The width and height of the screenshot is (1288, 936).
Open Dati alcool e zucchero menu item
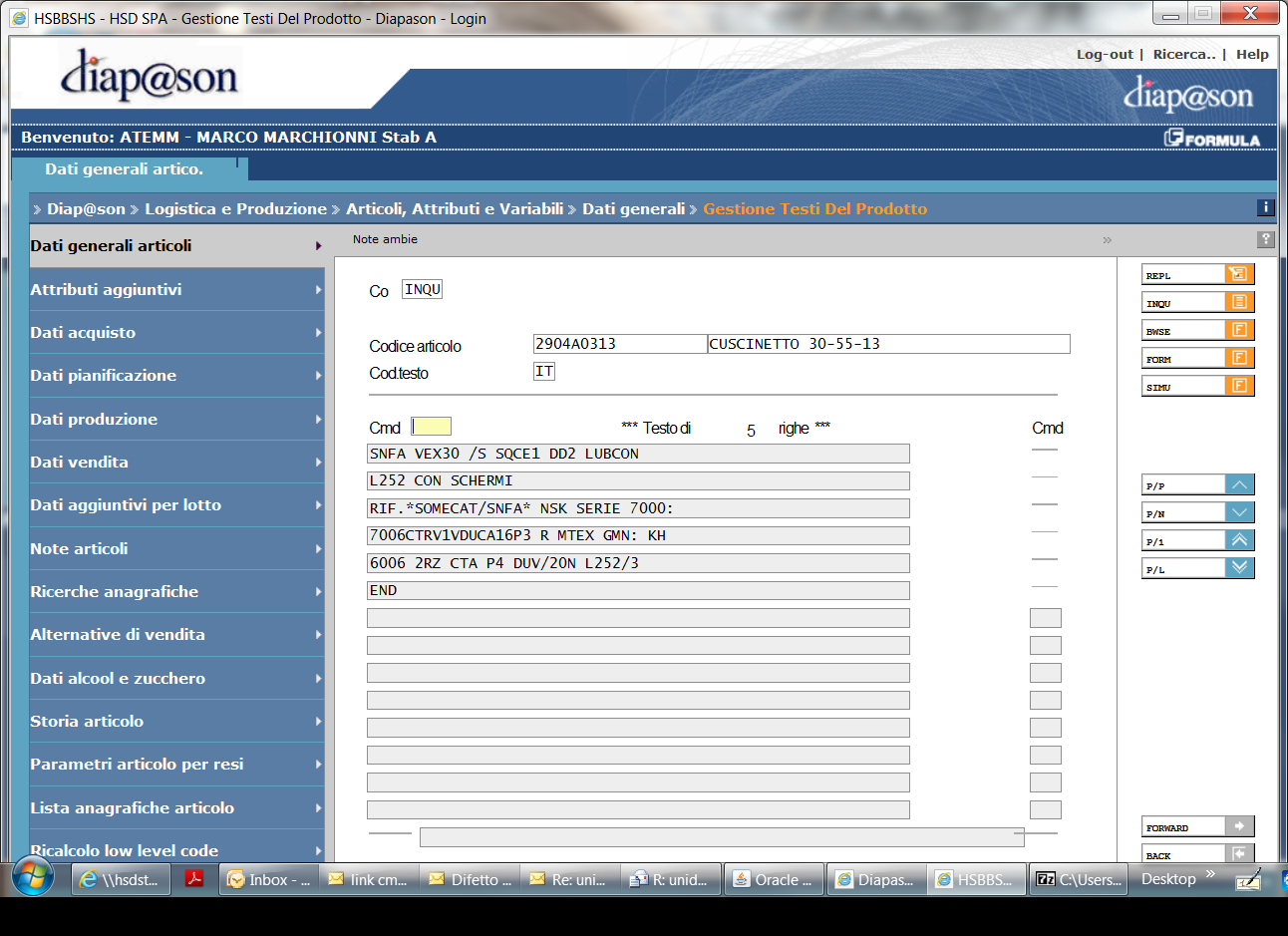point(176,678)
